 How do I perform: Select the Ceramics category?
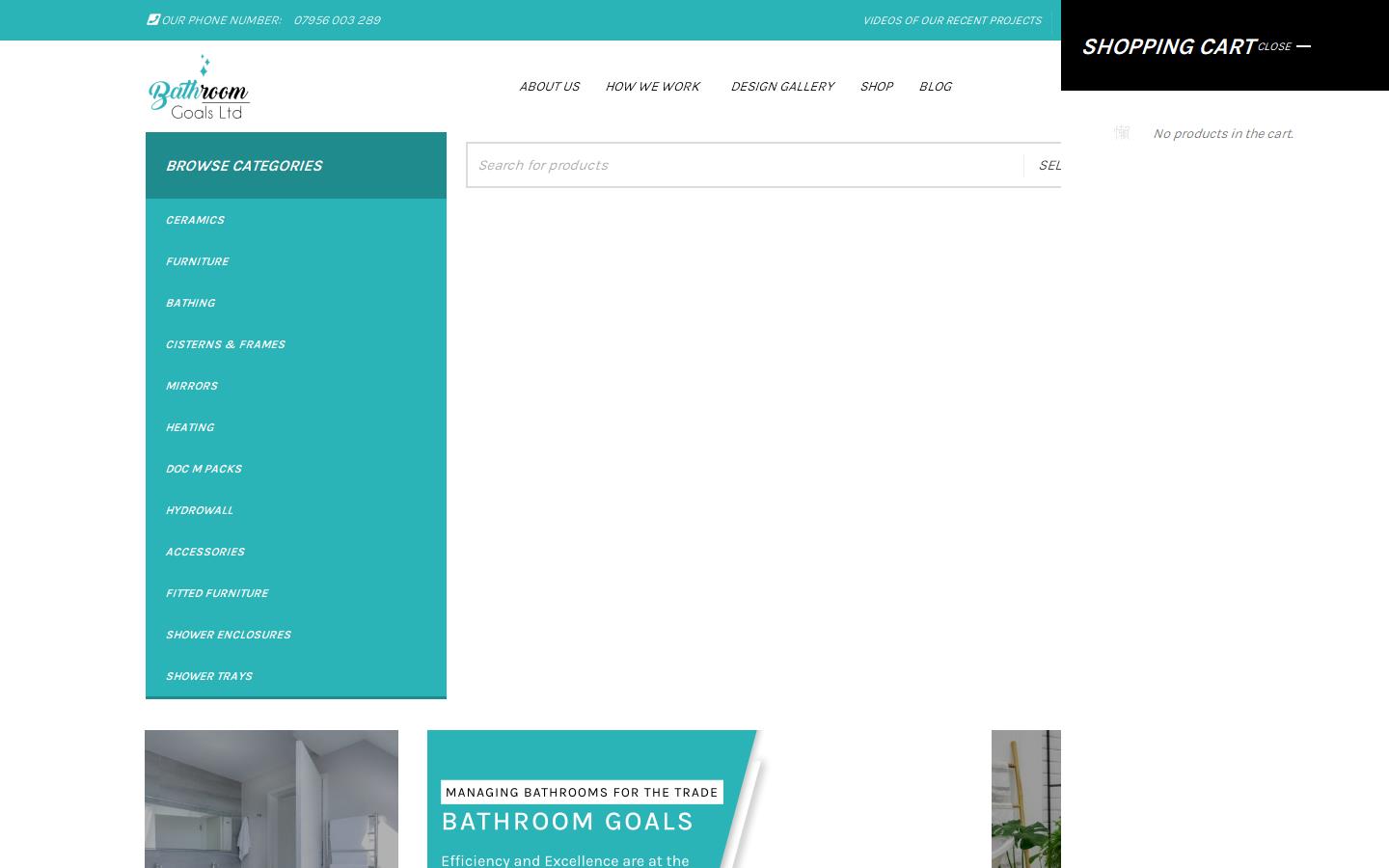click(x=195, y=220)
